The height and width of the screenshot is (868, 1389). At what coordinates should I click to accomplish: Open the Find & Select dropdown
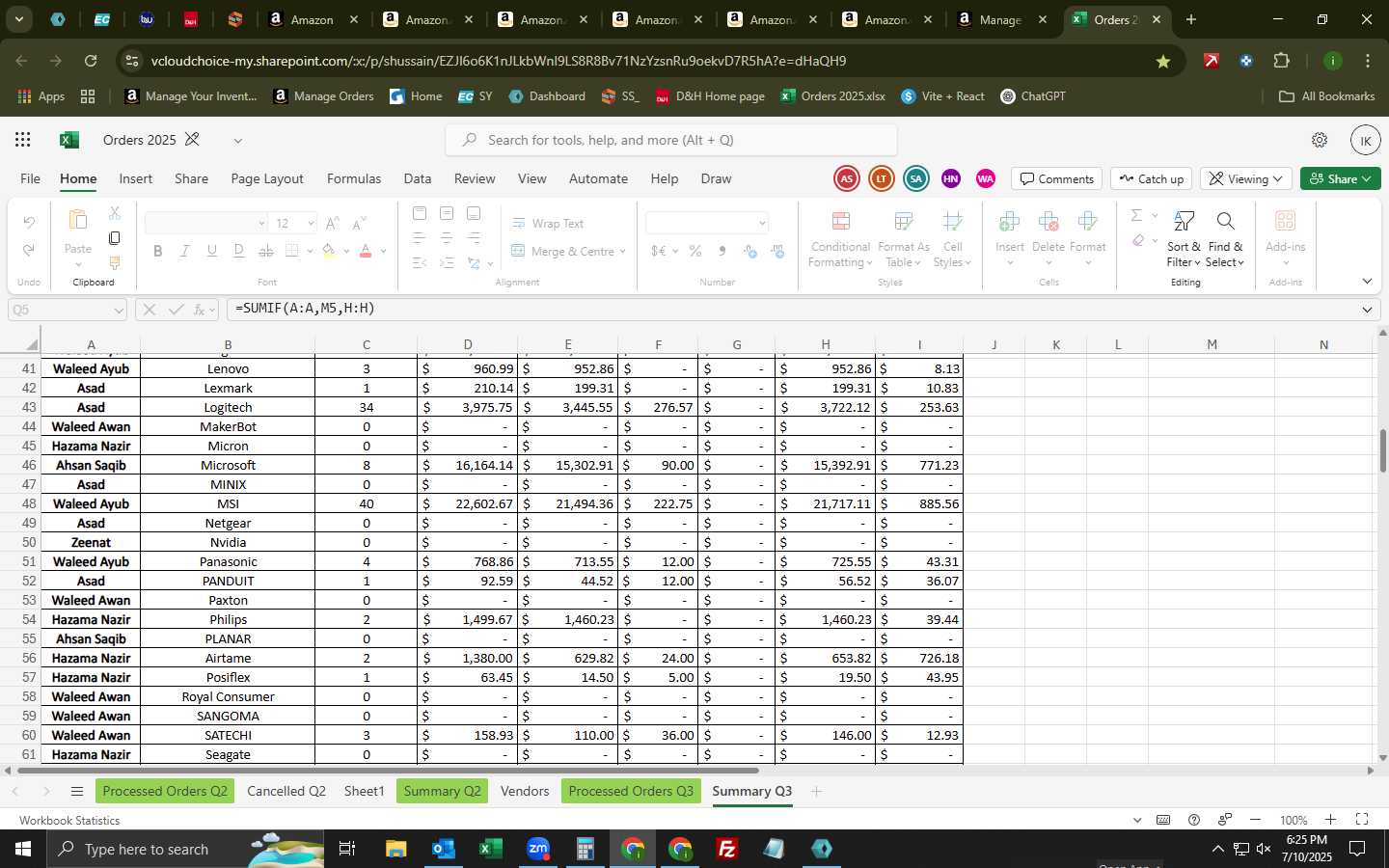pos(1225,240)
